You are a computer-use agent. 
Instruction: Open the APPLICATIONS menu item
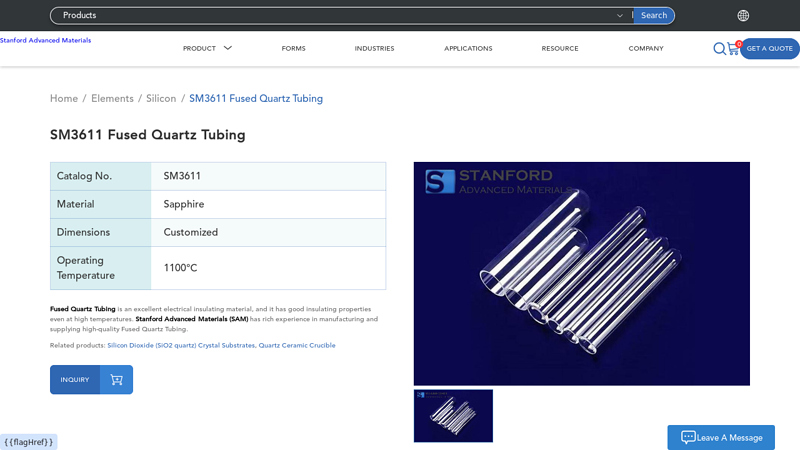468,48
